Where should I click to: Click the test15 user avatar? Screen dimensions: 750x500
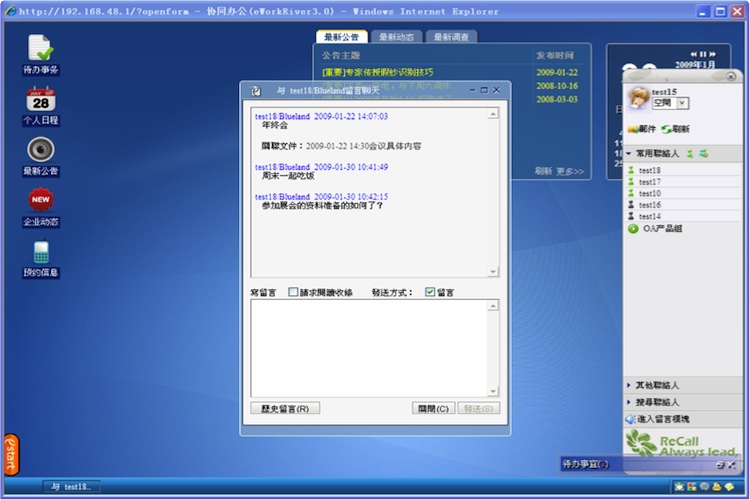click(637, 100)
